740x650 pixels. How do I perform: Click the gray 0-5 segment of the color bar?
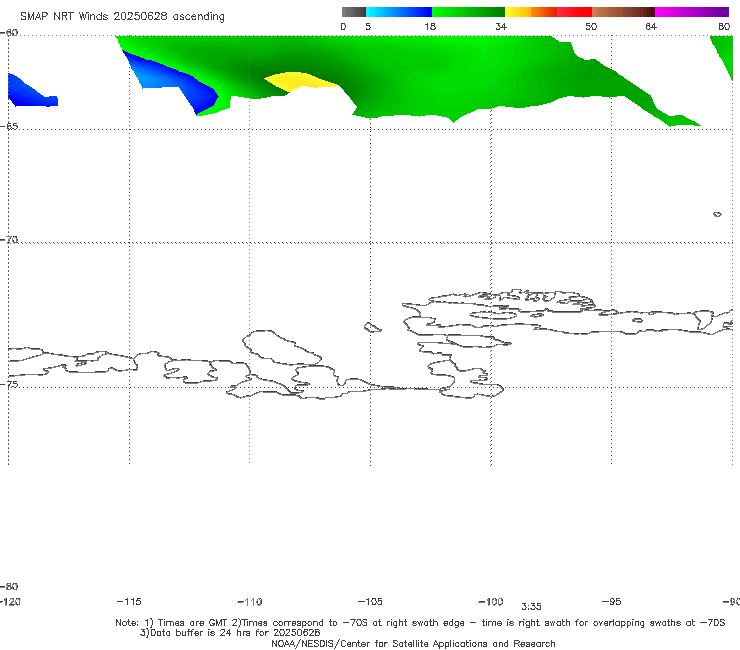tap(353, 12)
